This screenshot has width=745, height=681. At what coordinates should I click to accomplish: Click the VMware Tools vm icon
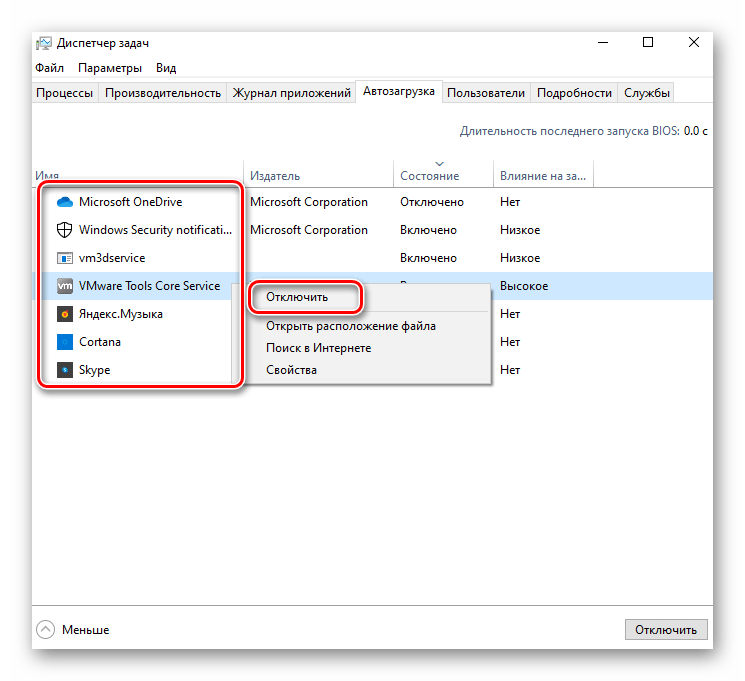click(x=65, y=286)
